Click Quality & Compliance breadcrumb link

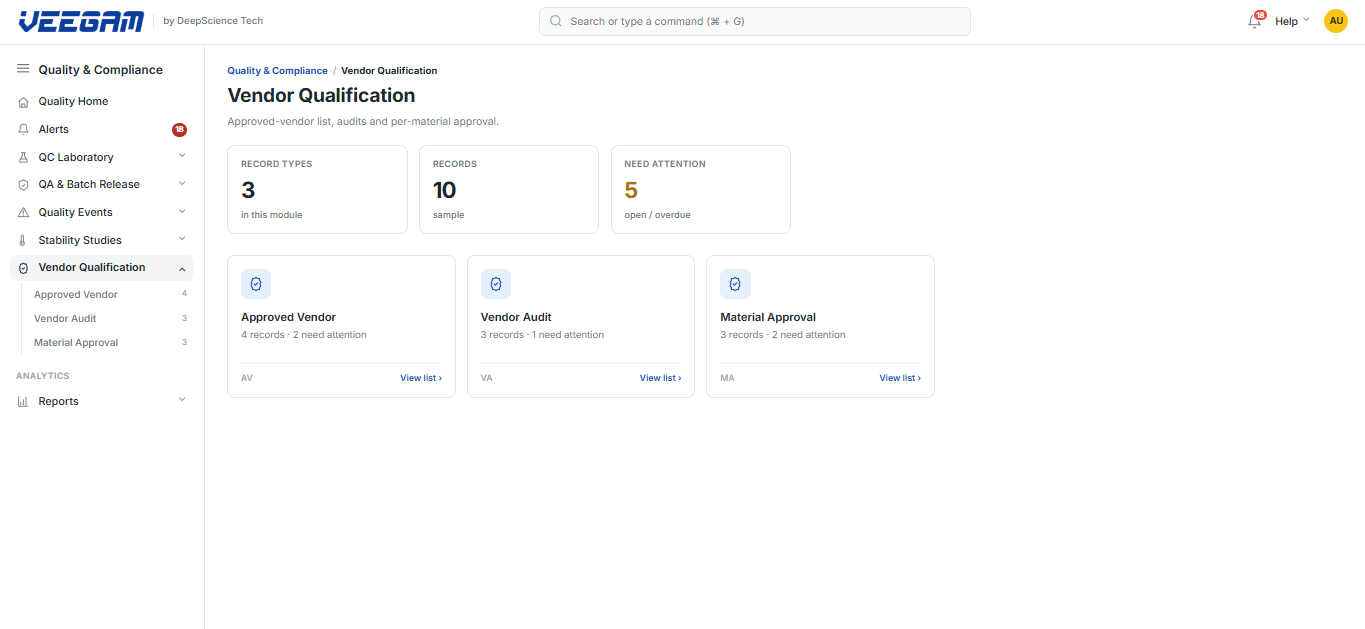pos(277,71)
